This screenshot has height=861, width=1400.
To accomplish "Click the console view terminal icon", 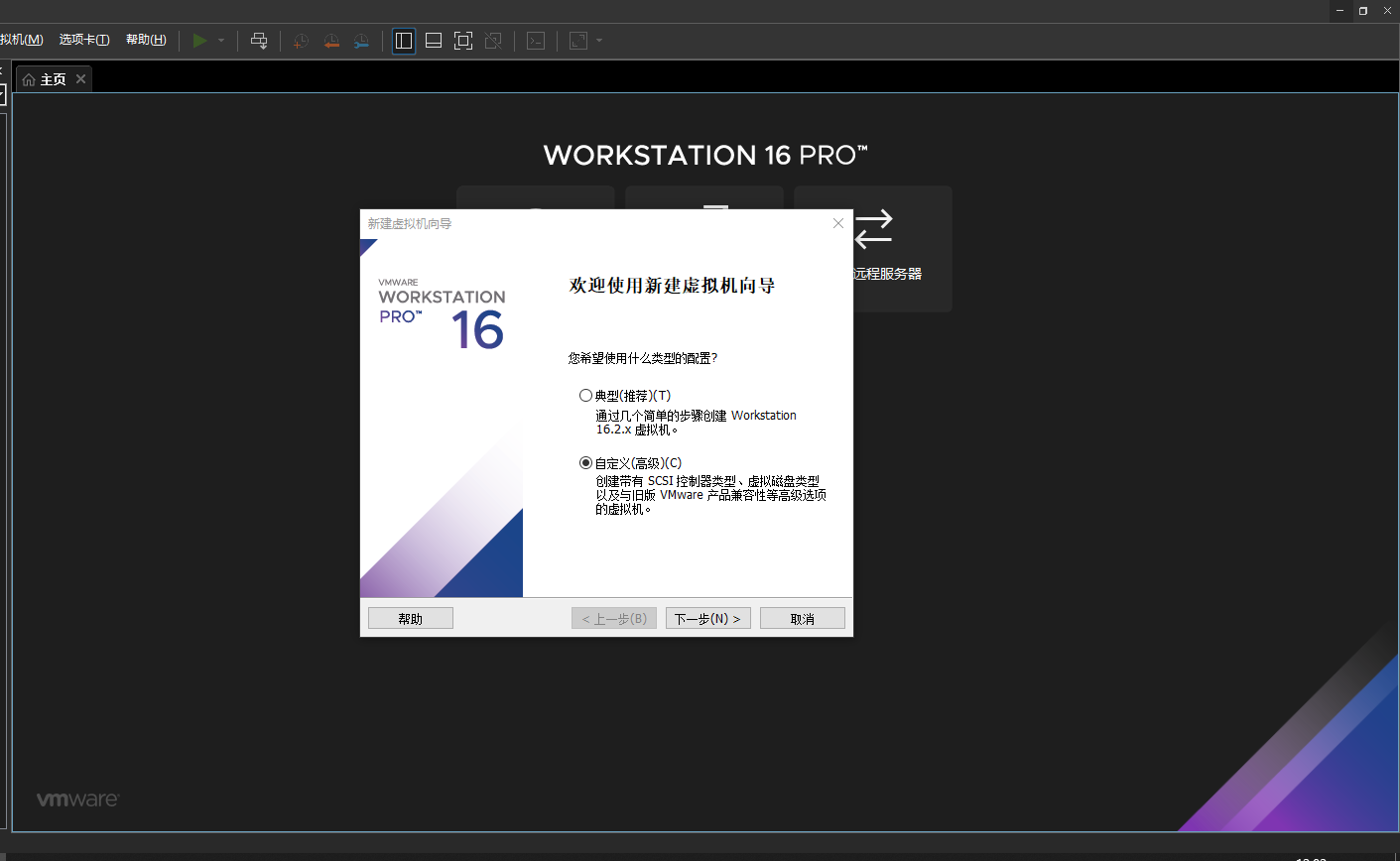I will click(536, 41).
